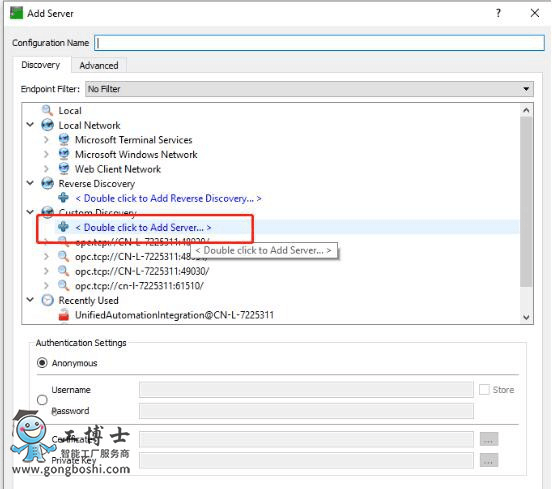This screenshot has width=552, height=489.
Task: Select the Username and Password radio option
Action: click(x=42, y=400)
